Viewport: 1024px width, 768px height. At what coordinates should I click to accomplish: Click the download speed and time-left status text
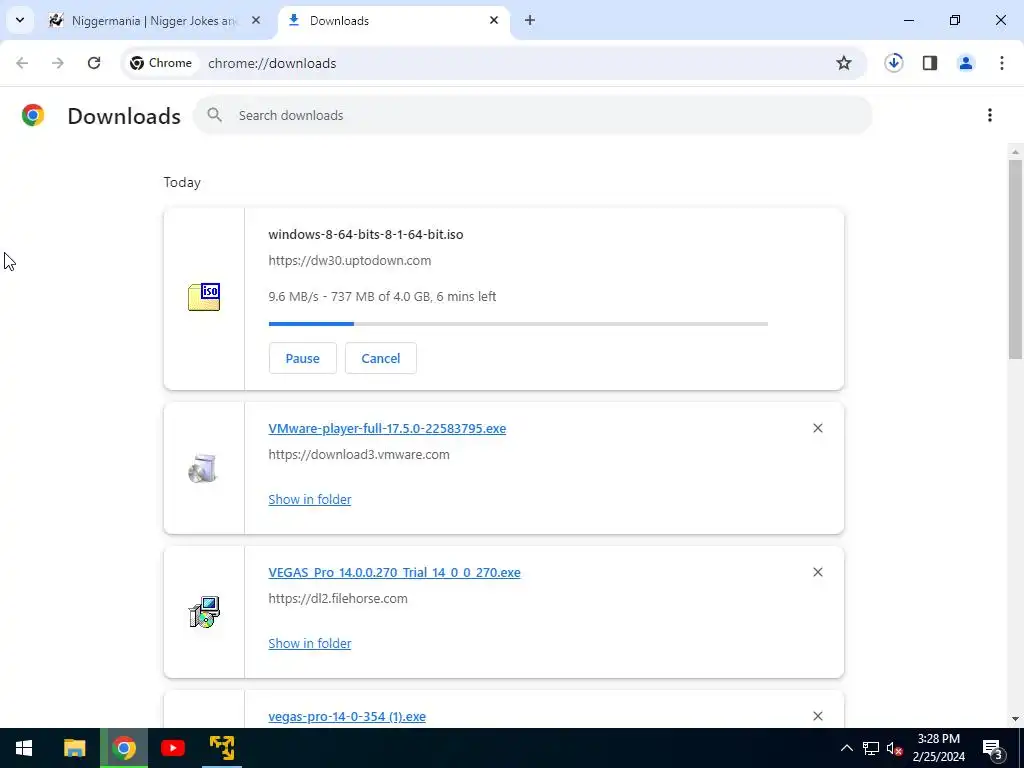382,296
